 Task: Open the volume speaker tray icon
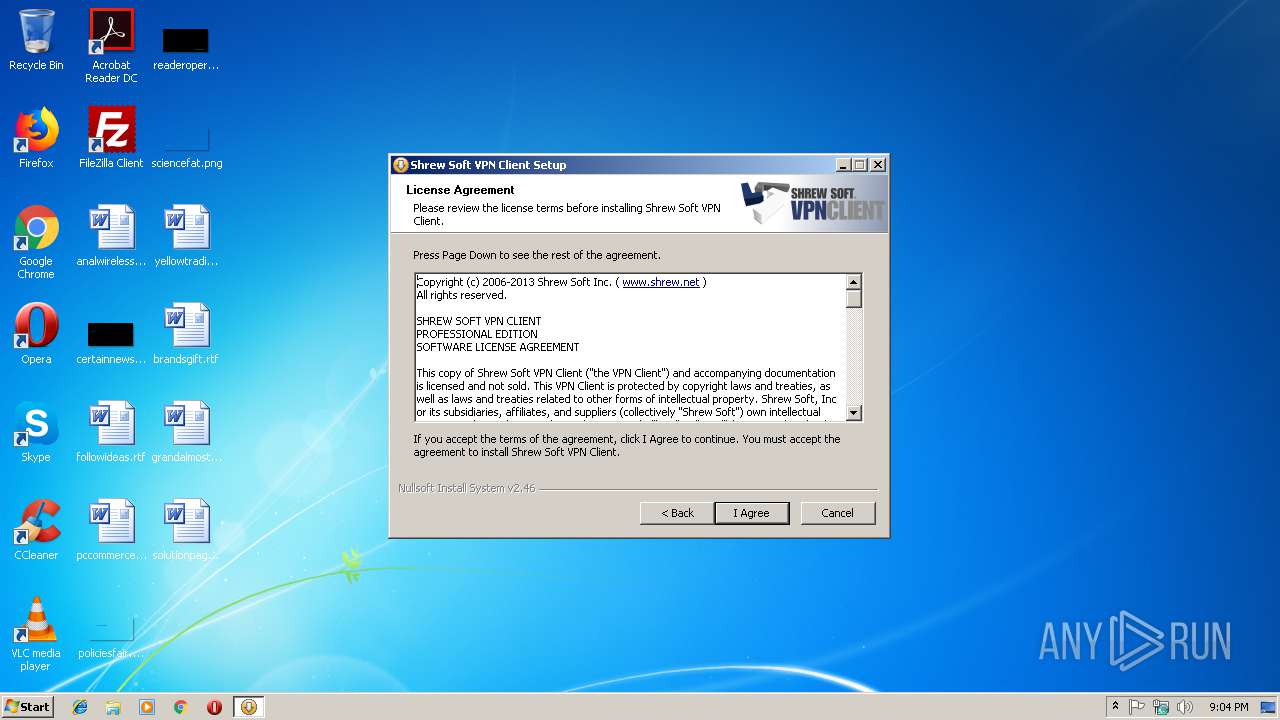[1185, 707]
